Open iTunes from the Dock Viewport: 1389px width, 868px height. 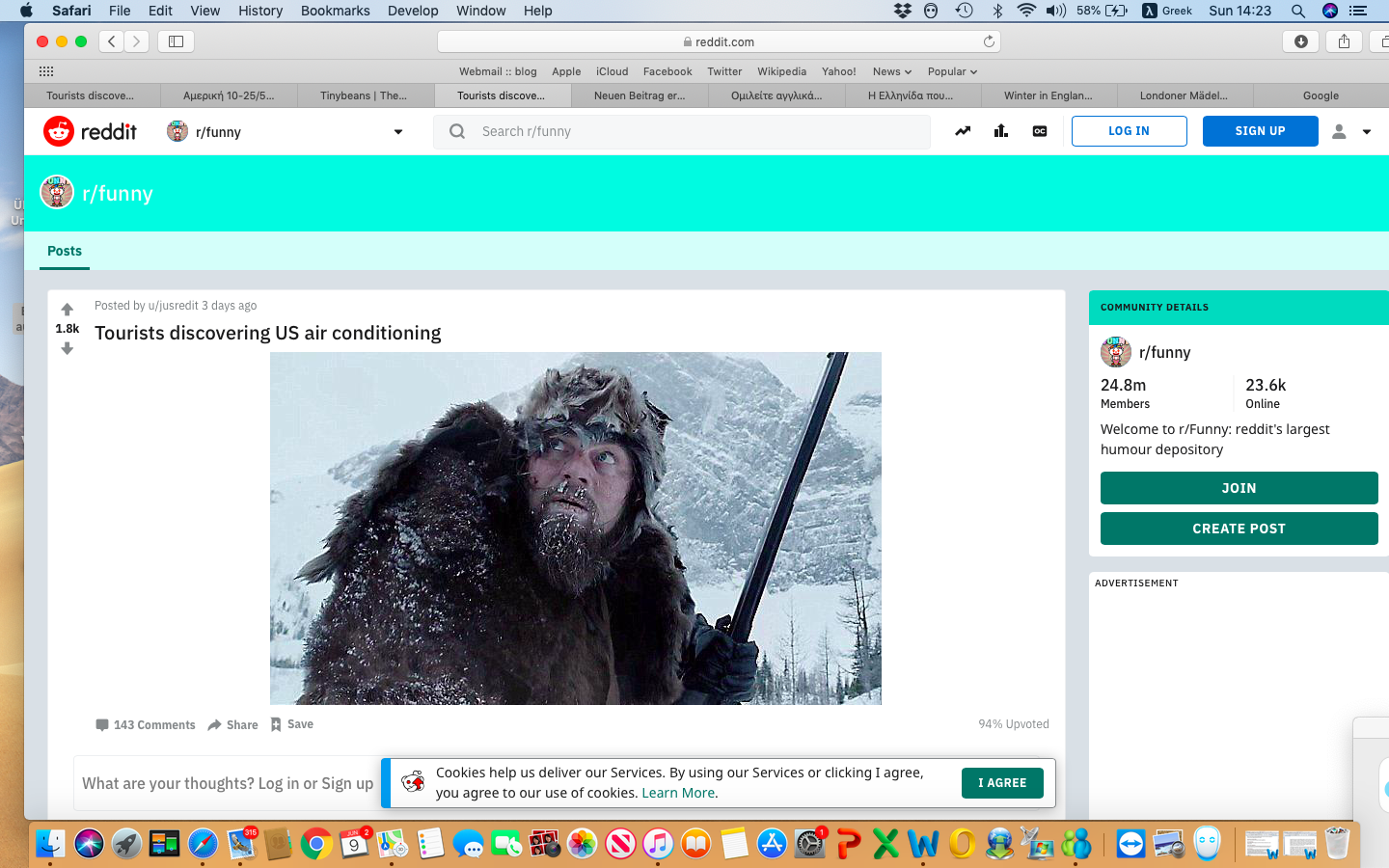658,844
